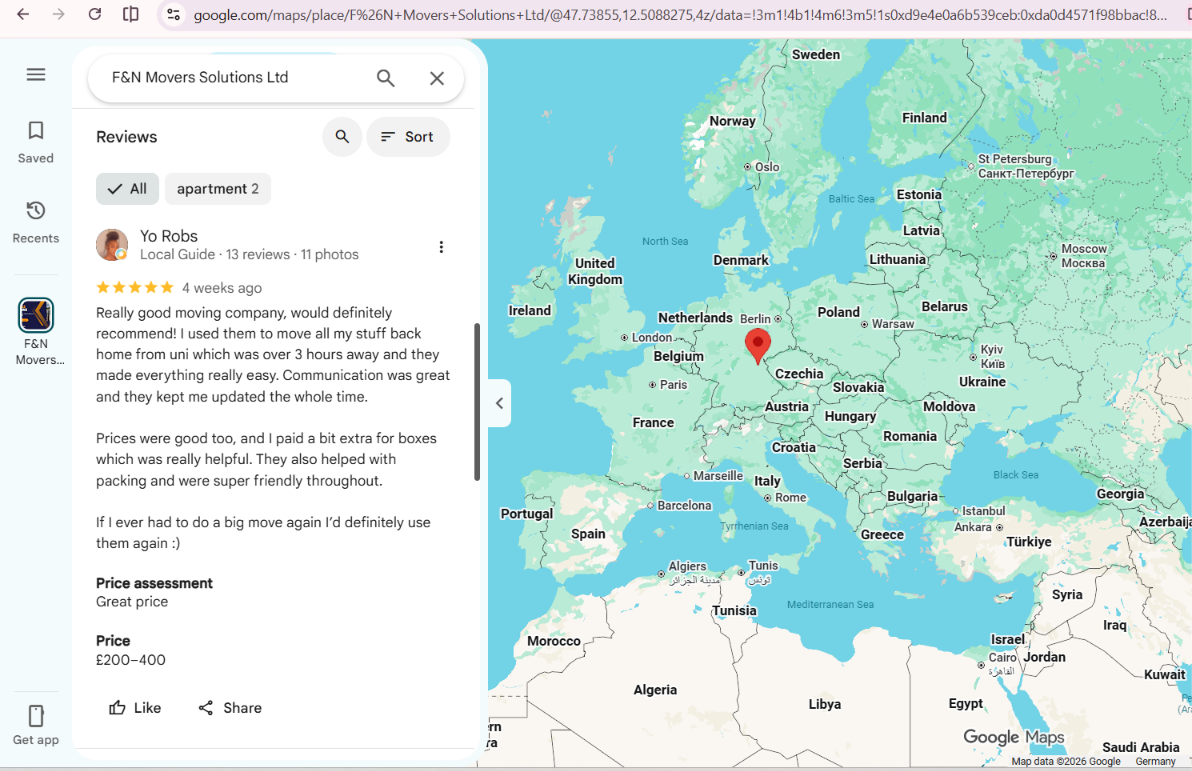The height and width of the screenshot is (771, 1192).
Task: Open Saved places in sidebar
Action: coord(36,142)
